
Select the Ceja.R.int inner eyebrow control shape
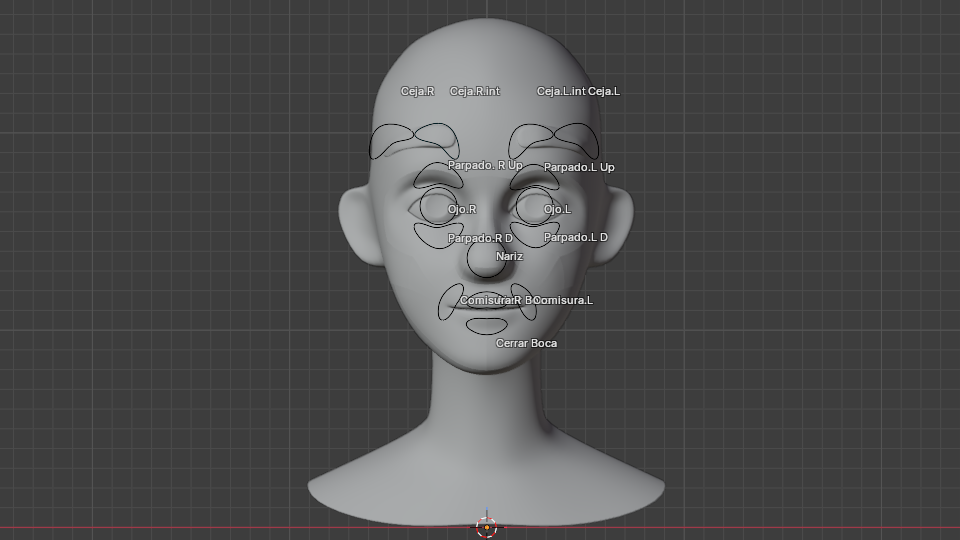pyautogui.click(x=436, y=137)
